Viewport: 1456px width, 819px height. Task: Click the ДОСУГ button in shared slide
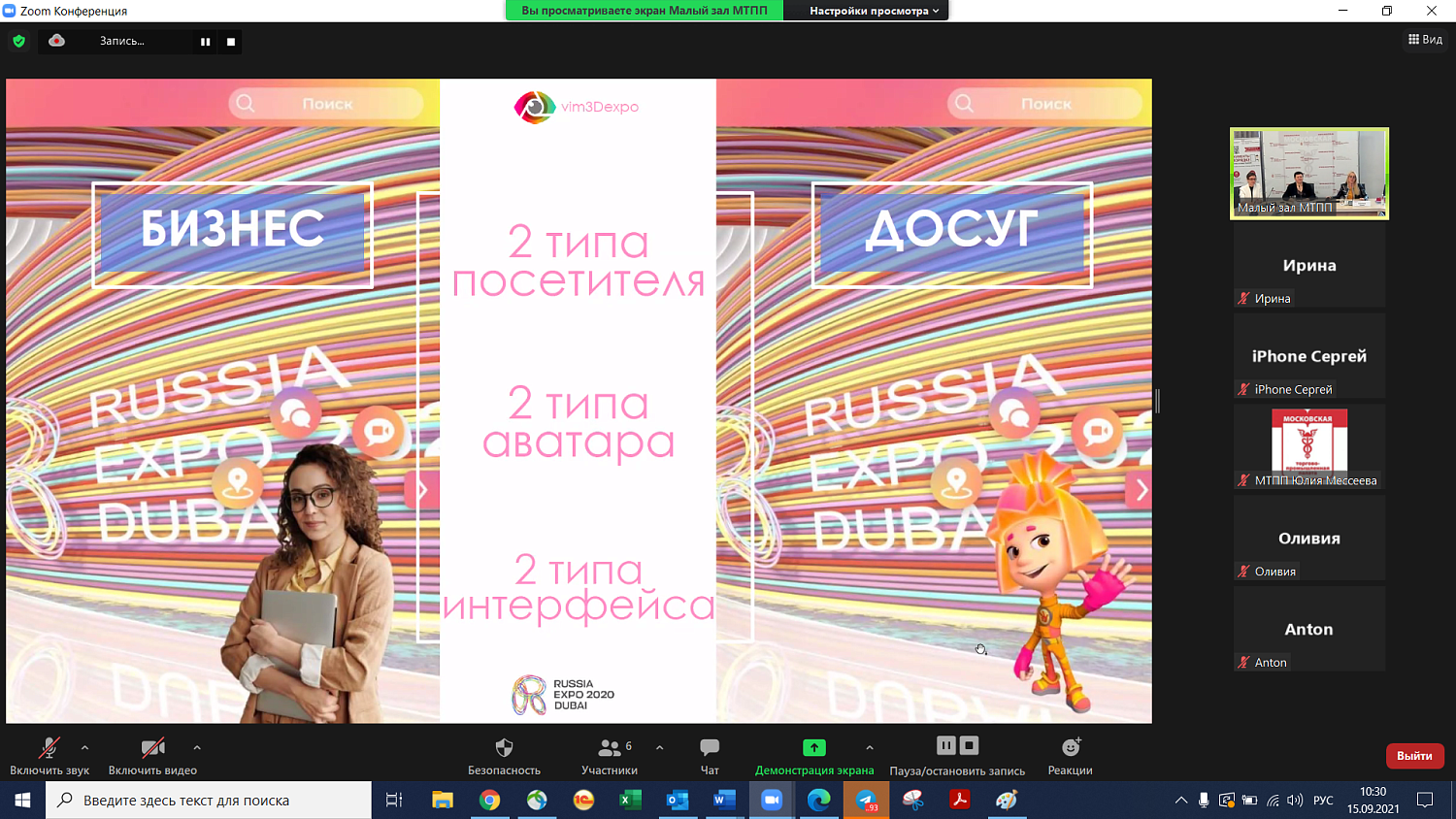(x=952, y=235)
